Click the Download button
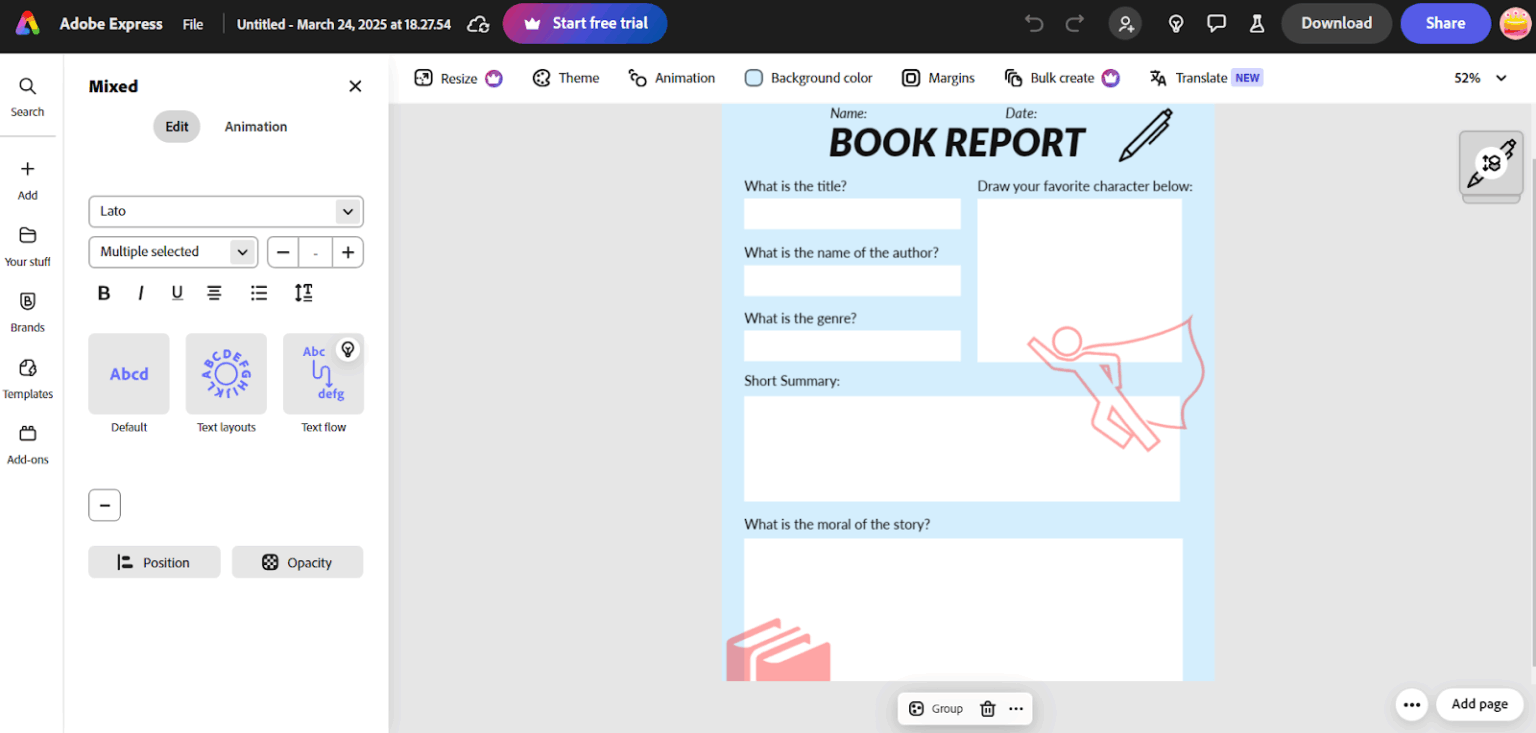Screen dimensions: 1536x733 1336,23
